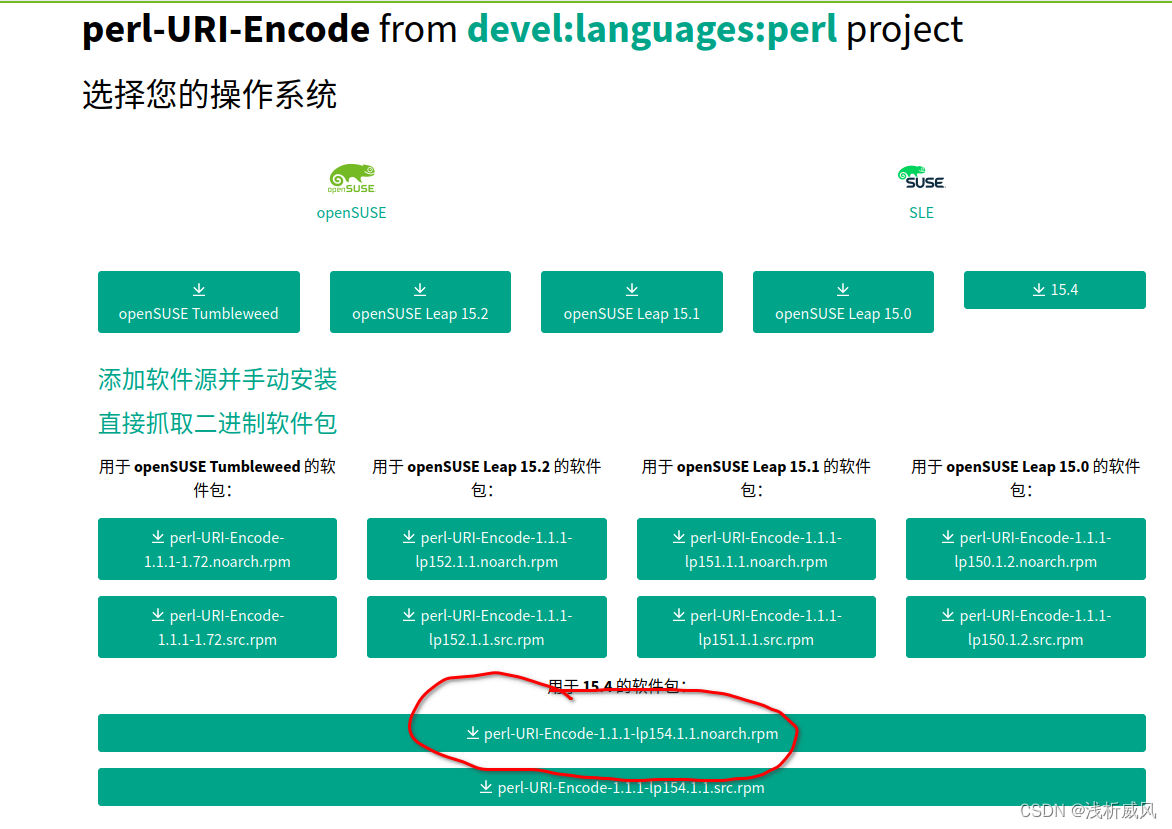Download perl-URI-Encode-1.1.1-1.72.noarch.rpm
The height and width of the screenshot is (829, 1172).
point(218,549)
